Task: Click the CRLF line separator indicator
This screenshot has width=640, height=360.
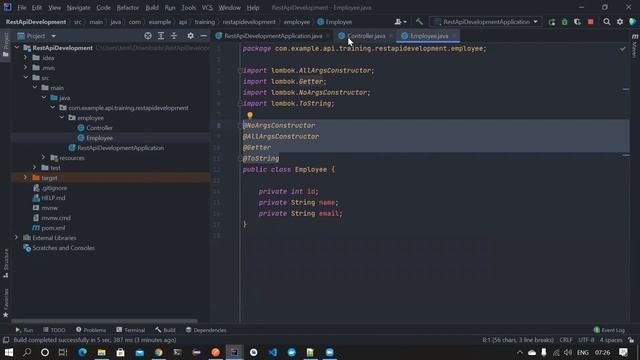Action: pyautogui.click(x=566, y=340)
